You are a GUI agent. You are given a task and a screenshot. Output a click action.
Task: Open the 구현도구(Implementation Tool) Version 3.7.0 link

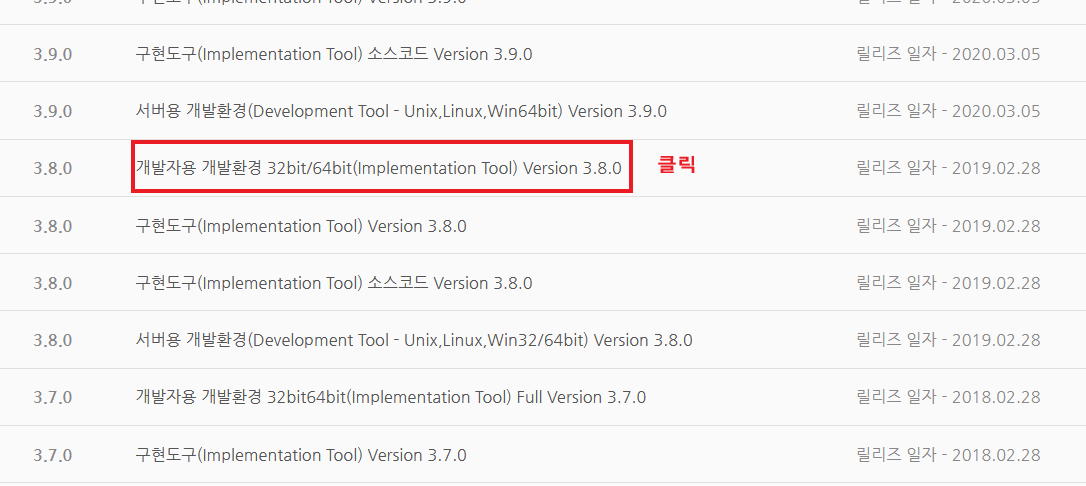[300, 455]
